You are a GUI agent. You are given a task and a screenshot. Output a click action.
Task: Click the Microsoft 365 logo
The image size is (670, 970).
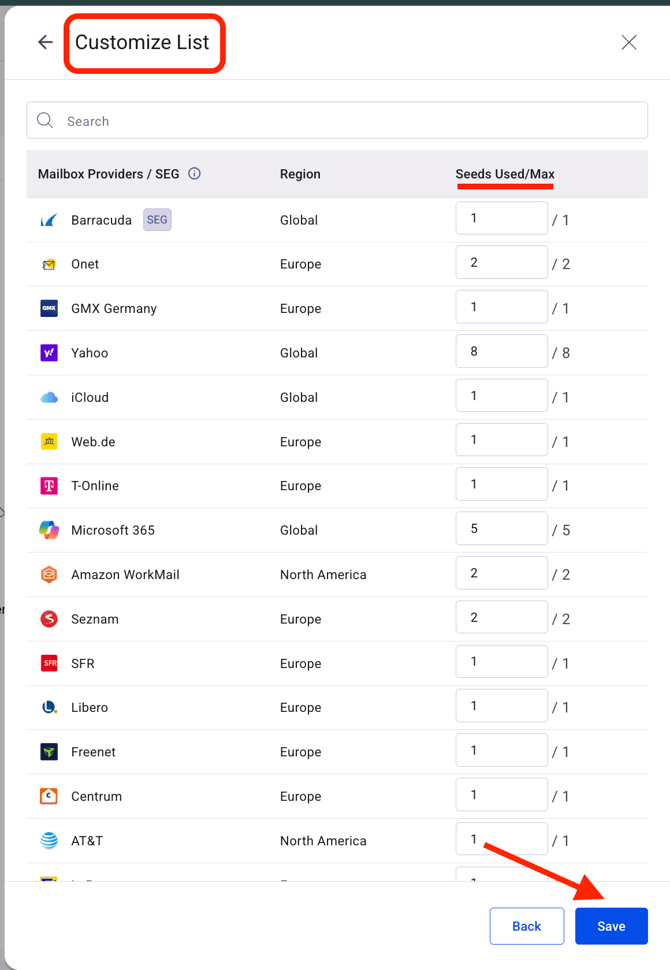(49, 530)
